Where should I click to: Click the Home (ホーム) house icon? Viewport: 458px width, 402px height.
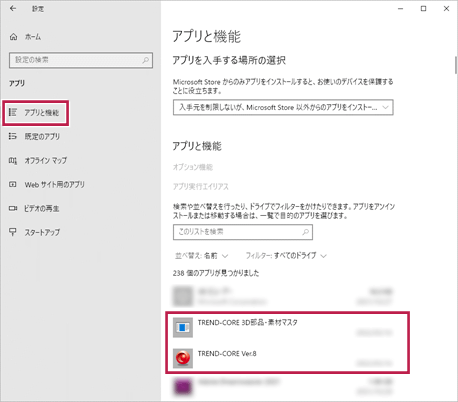(x=13, y=37)
